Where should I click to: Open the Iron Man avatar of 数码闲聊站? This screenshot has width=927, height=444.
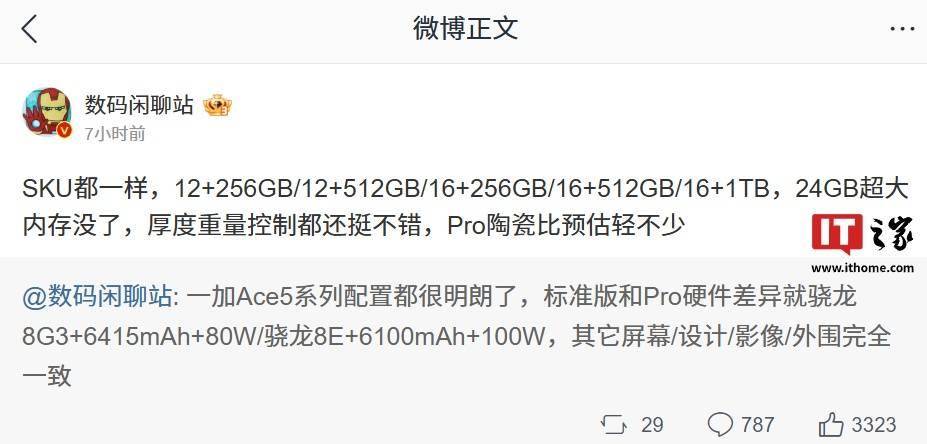tap(47, 112)
